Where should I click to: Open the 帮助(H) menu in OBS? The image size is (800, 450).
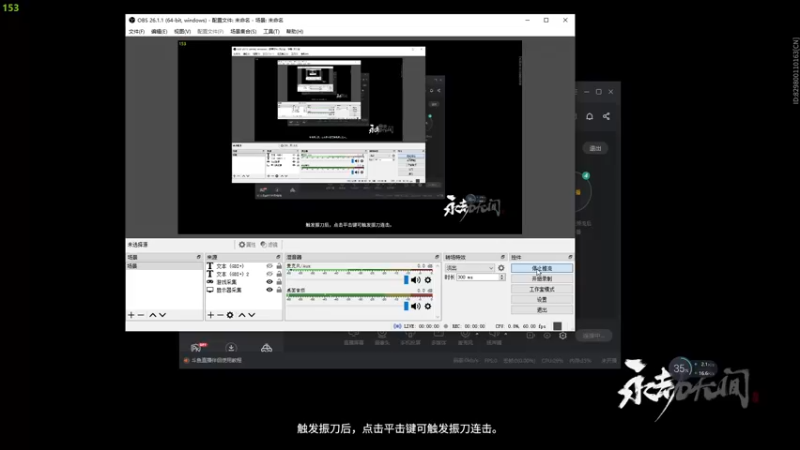tap(294, 32)
